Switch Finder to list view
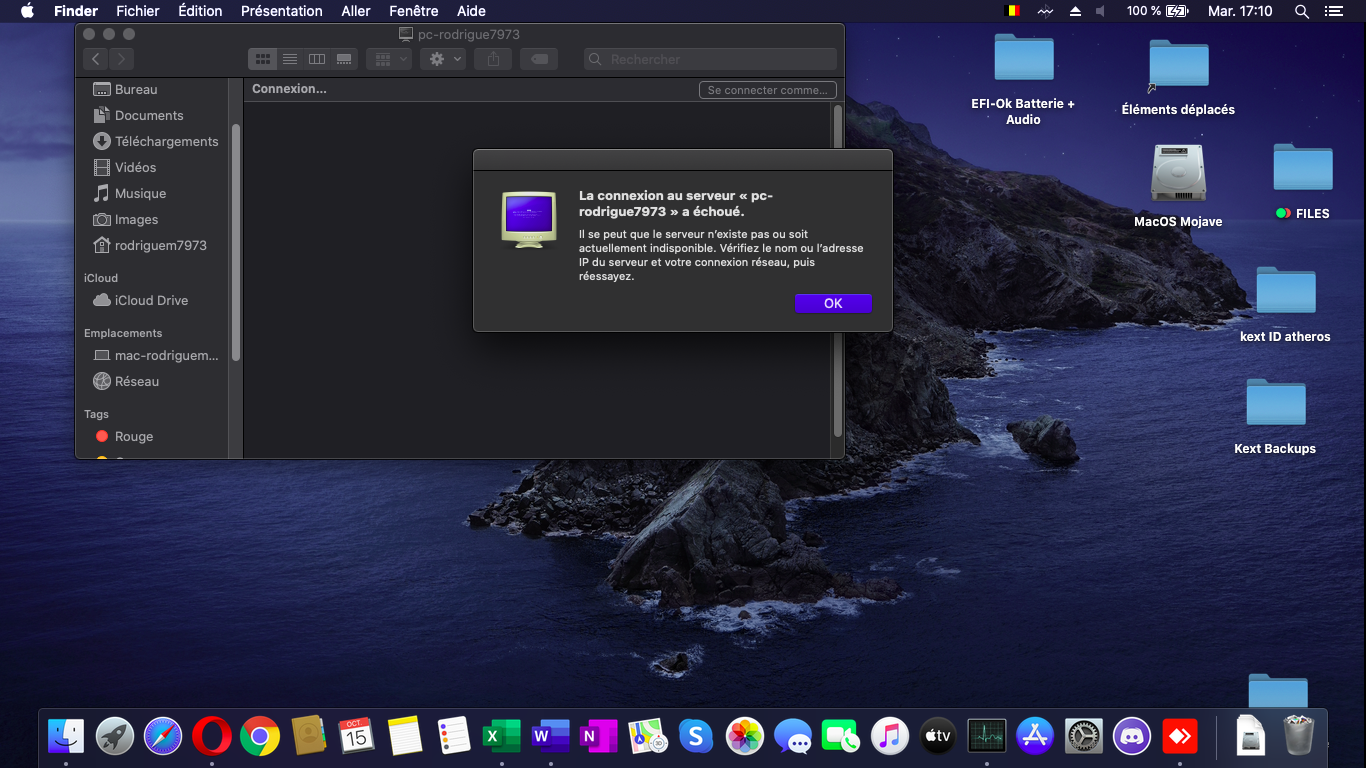The width and height of the screenshot is (1366, 768). click(x=290, y=59)
